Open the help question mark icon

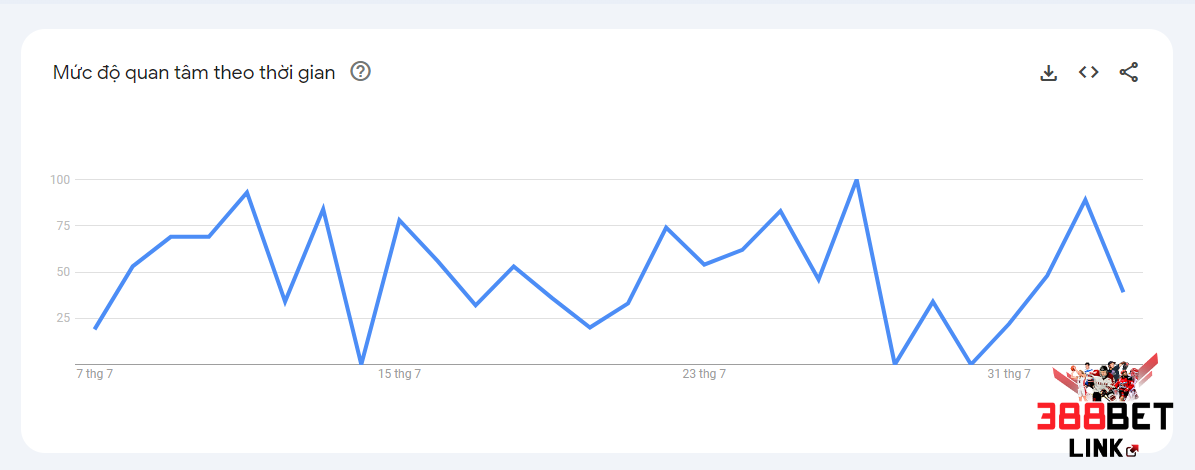pos(360,72)
